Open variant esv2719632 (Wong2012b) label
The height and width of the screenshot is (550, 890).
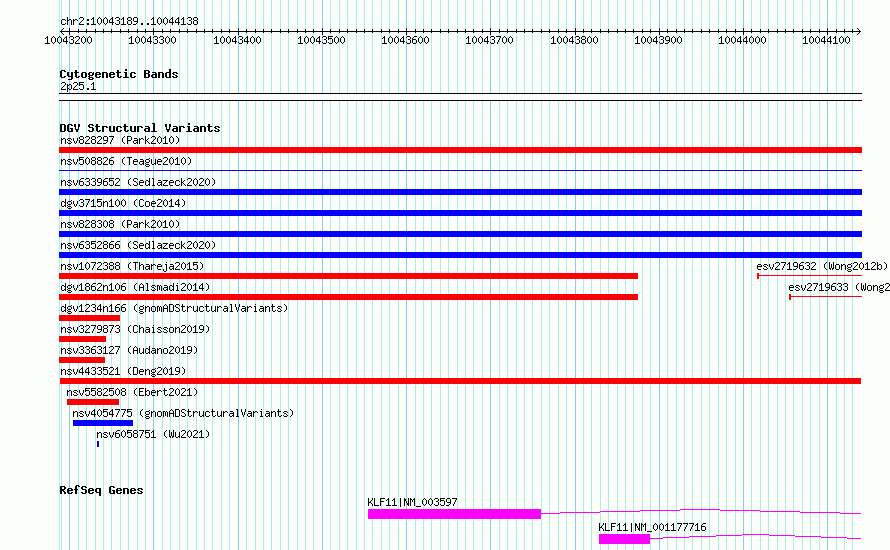[x=822, y=266]
